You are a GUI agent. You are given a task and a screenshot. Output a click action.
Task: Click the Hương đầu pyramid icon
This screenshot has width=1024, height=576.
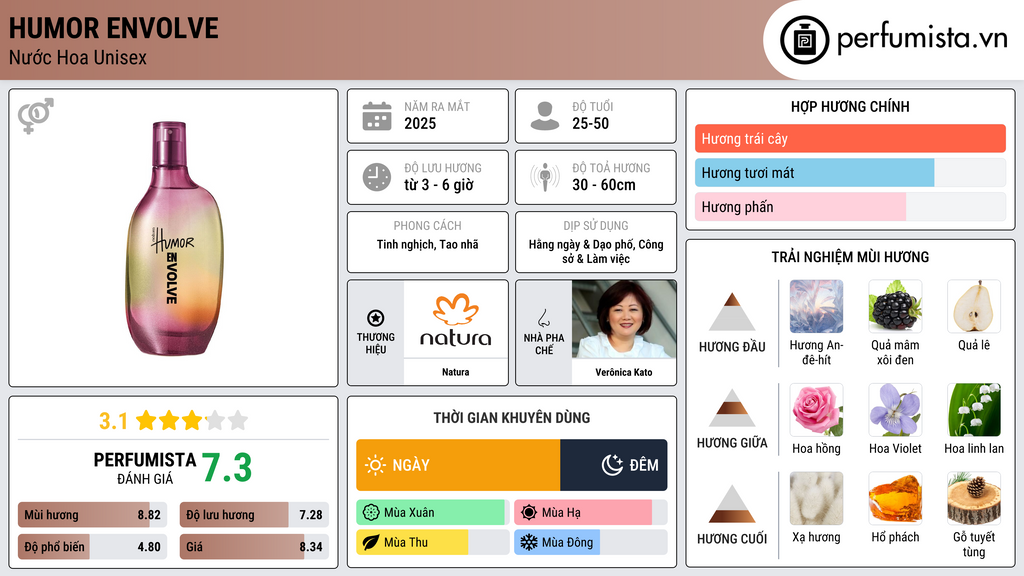pyautogui.click(x=732, y=312)
